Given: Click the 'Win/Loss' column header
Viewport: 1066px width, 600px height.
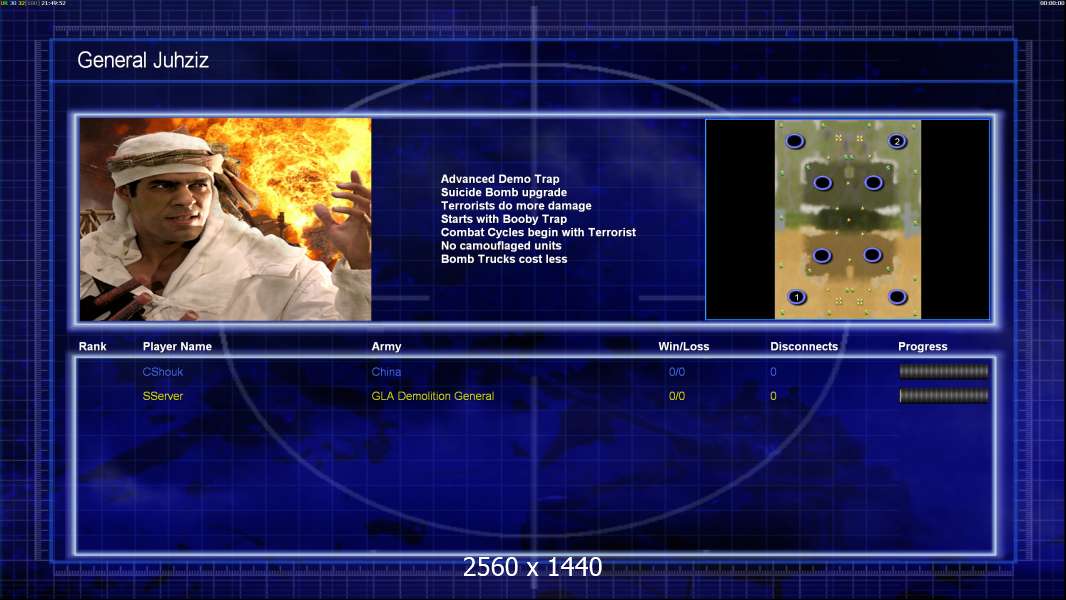Looking at the screenshot, I should coord(683,347).
